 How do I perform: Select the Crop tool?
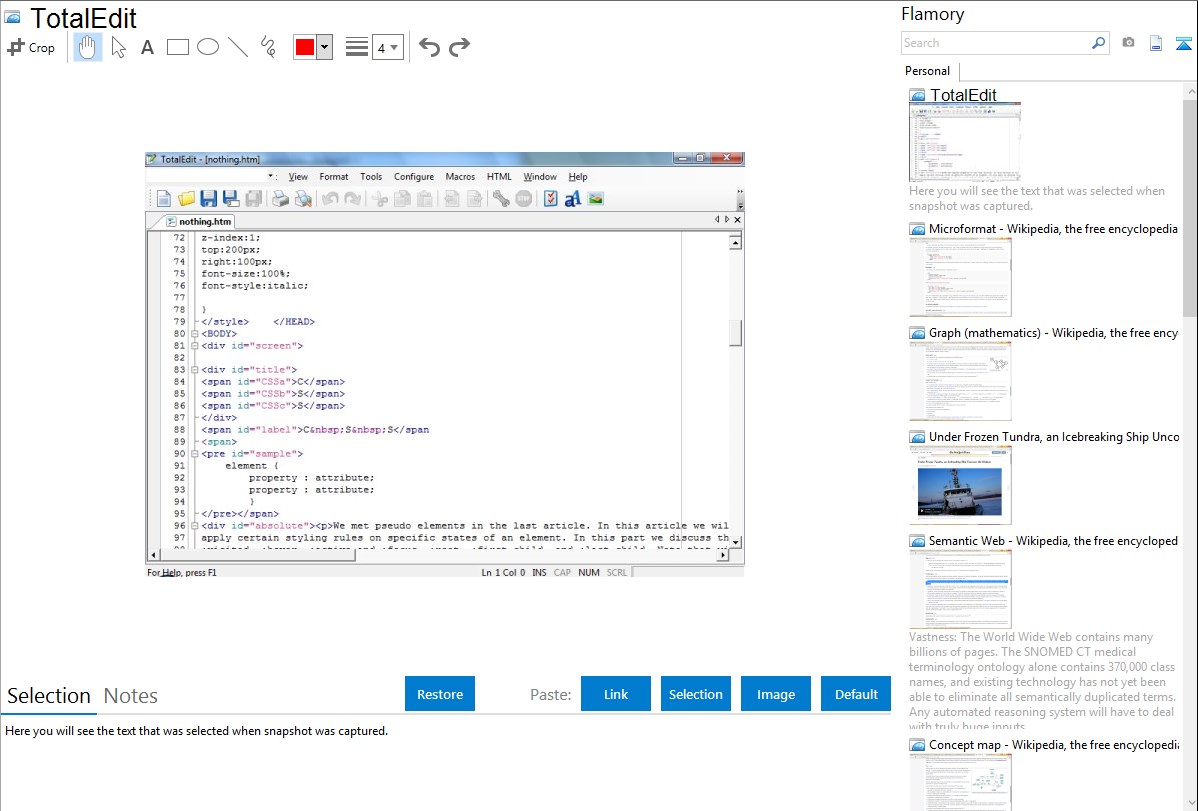[31, 47]
